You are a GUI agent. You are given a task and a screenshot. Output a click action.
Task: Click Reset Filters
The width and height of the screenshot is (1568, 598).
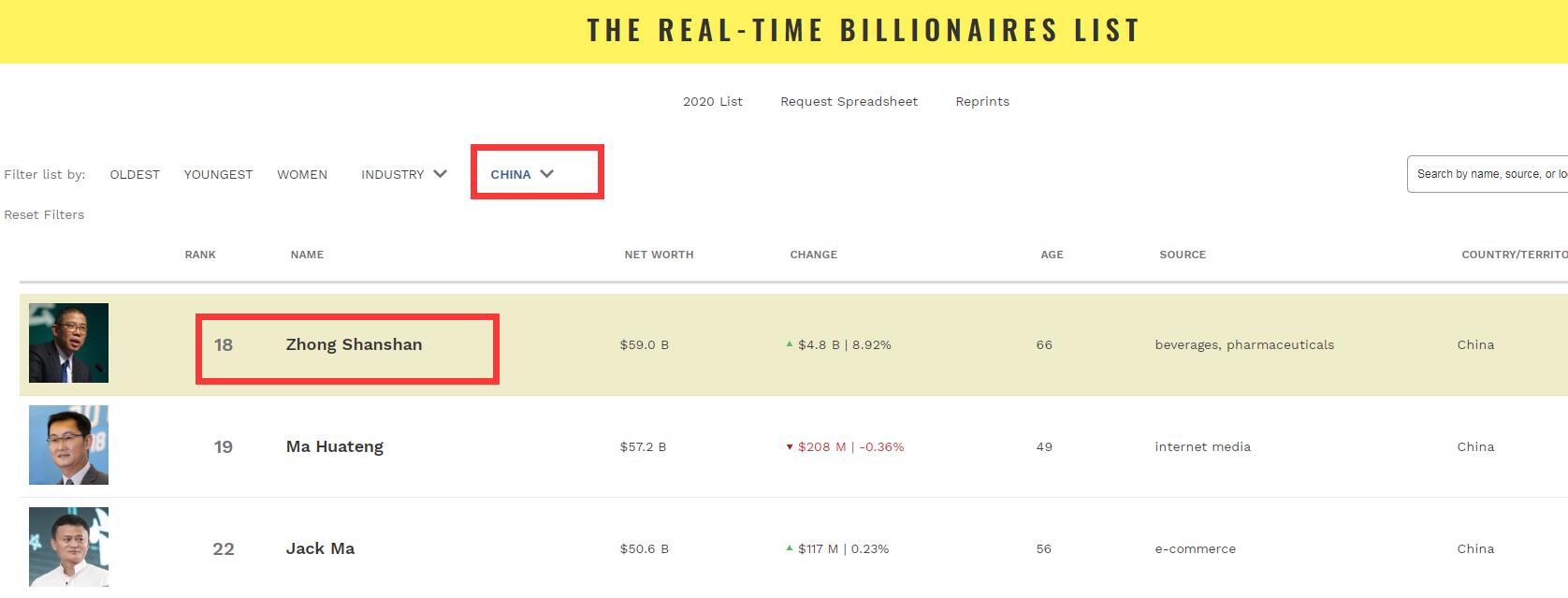[44, 214]
